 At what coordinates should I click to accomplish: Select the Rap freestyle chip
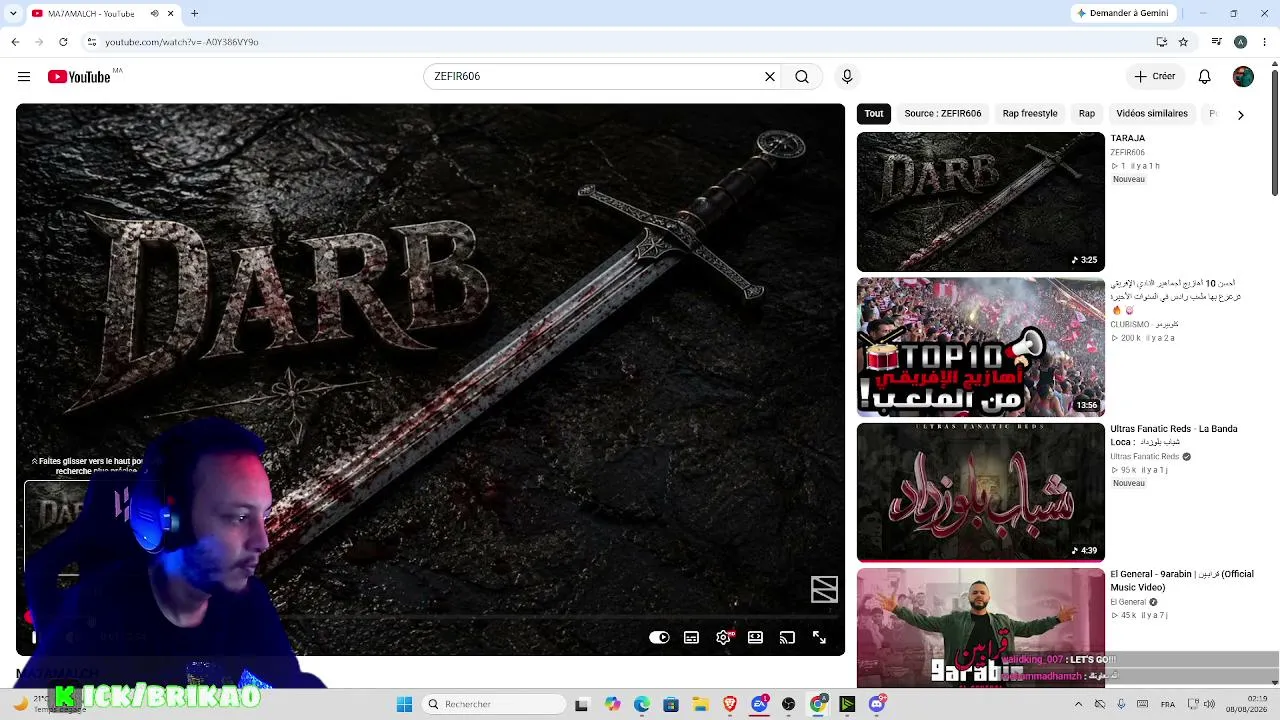(1030, 114)
